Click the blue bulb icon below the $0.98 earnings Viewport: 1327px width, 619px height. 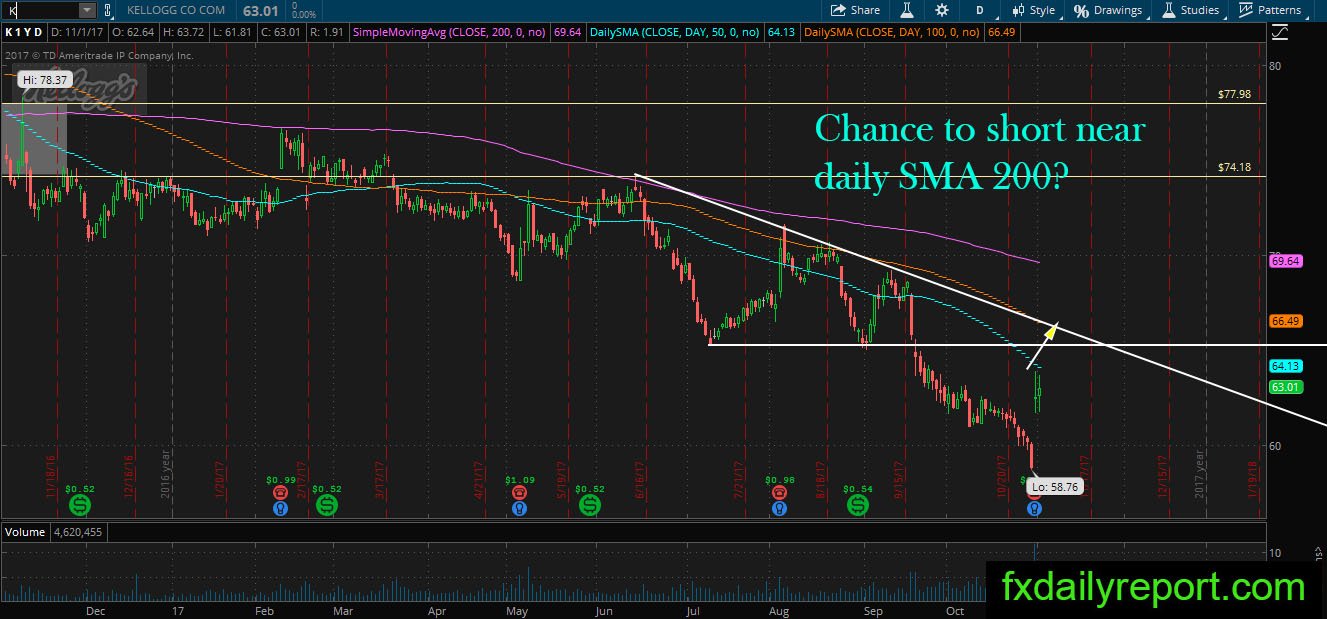coord(779,508)
